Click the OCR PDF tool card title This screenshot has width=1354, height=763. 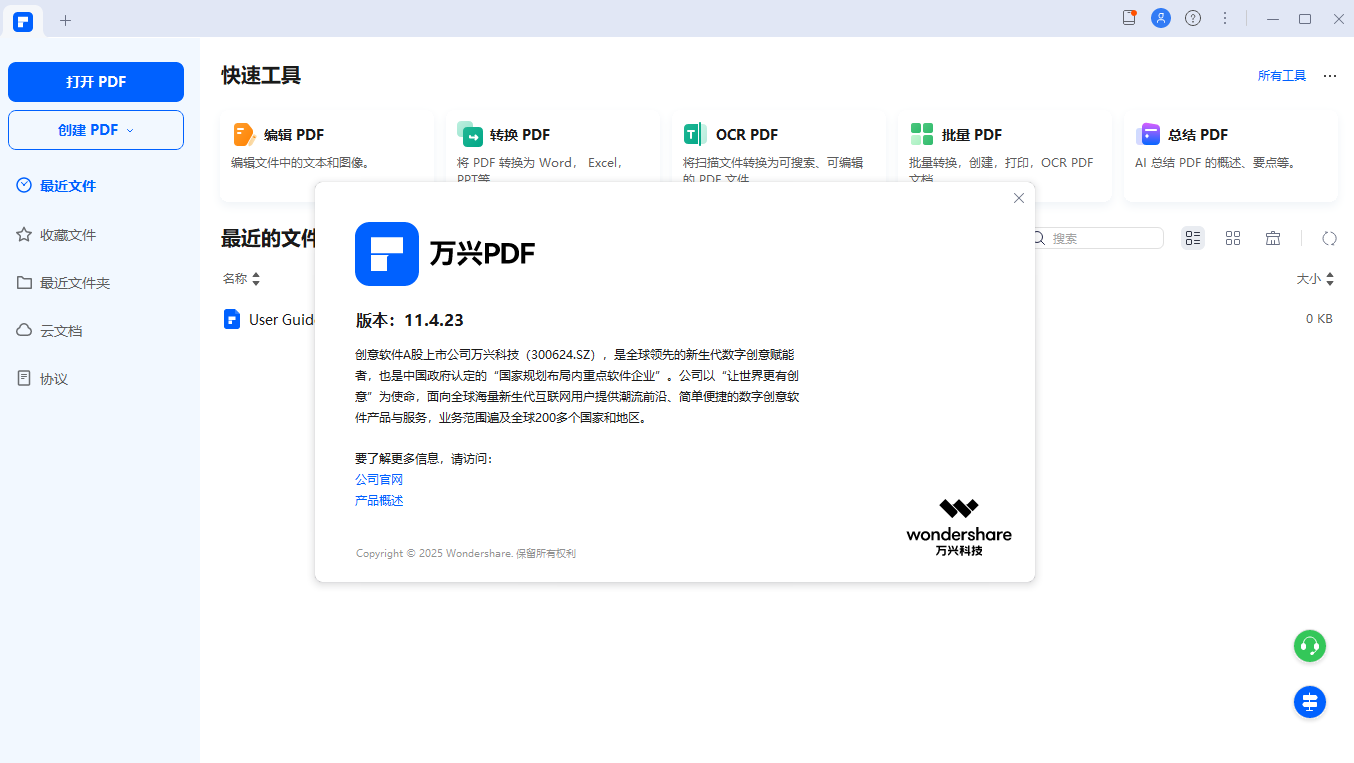tap(747, 135)
